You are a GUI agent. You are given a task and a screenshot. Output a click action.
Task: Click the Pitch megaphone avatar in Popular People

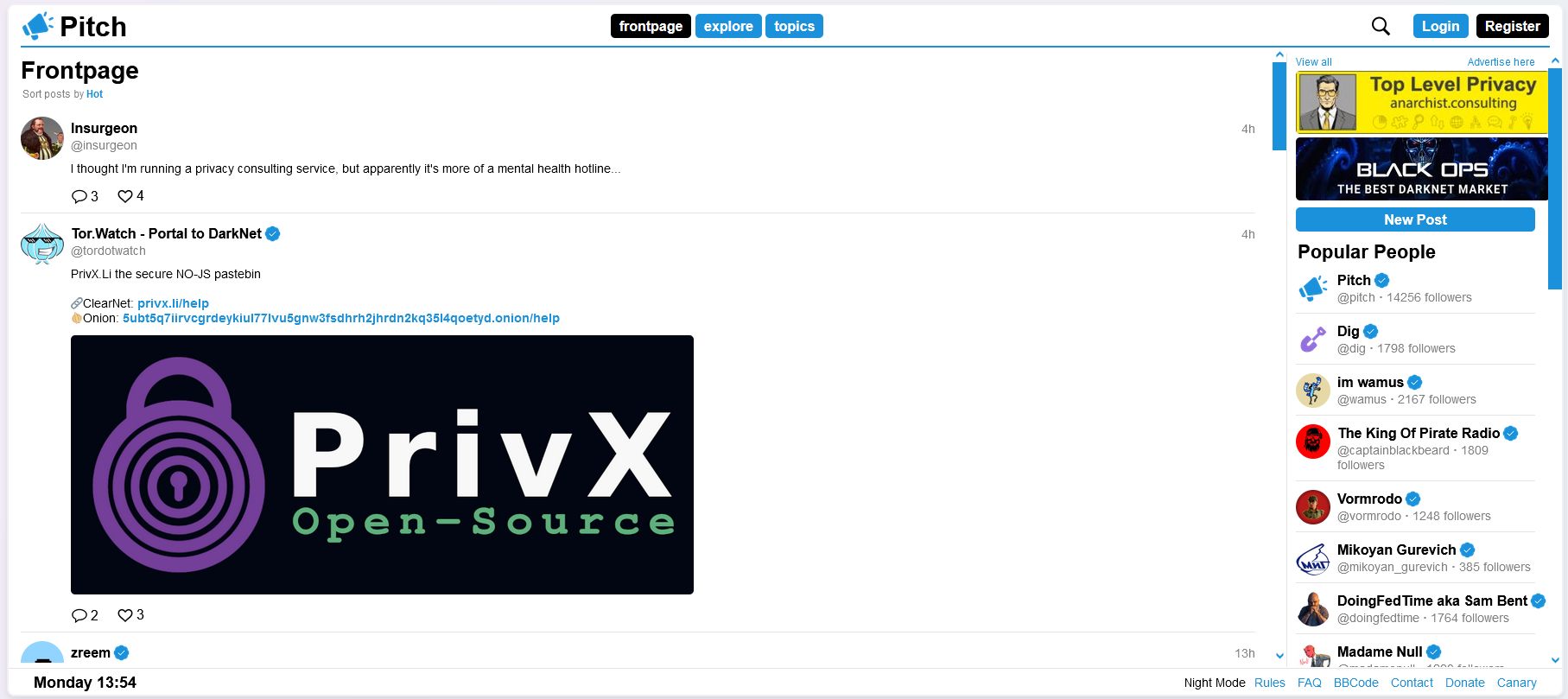click(1313, 289)
